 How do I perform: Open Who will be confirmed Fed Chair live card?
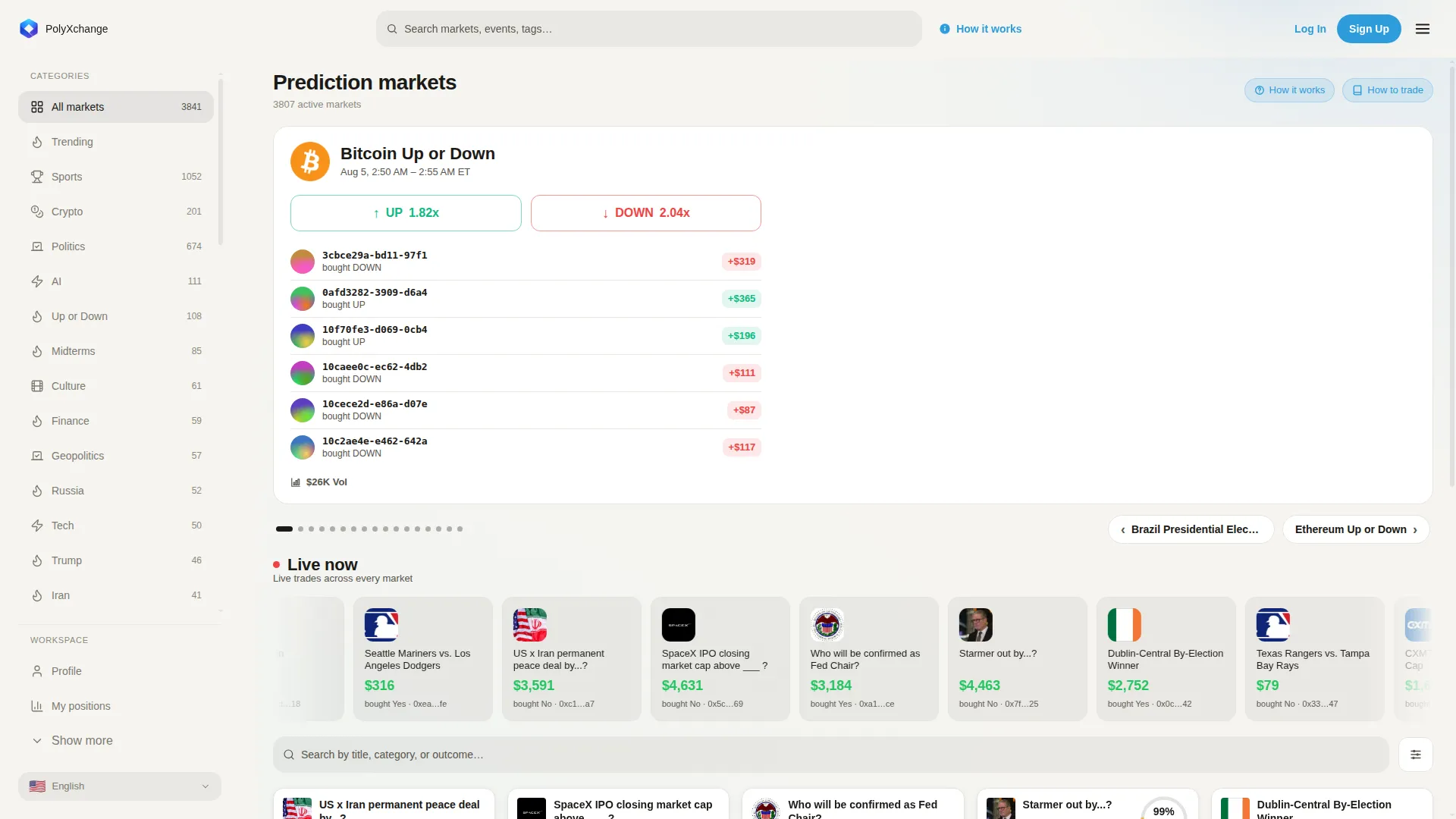[869, 659]
